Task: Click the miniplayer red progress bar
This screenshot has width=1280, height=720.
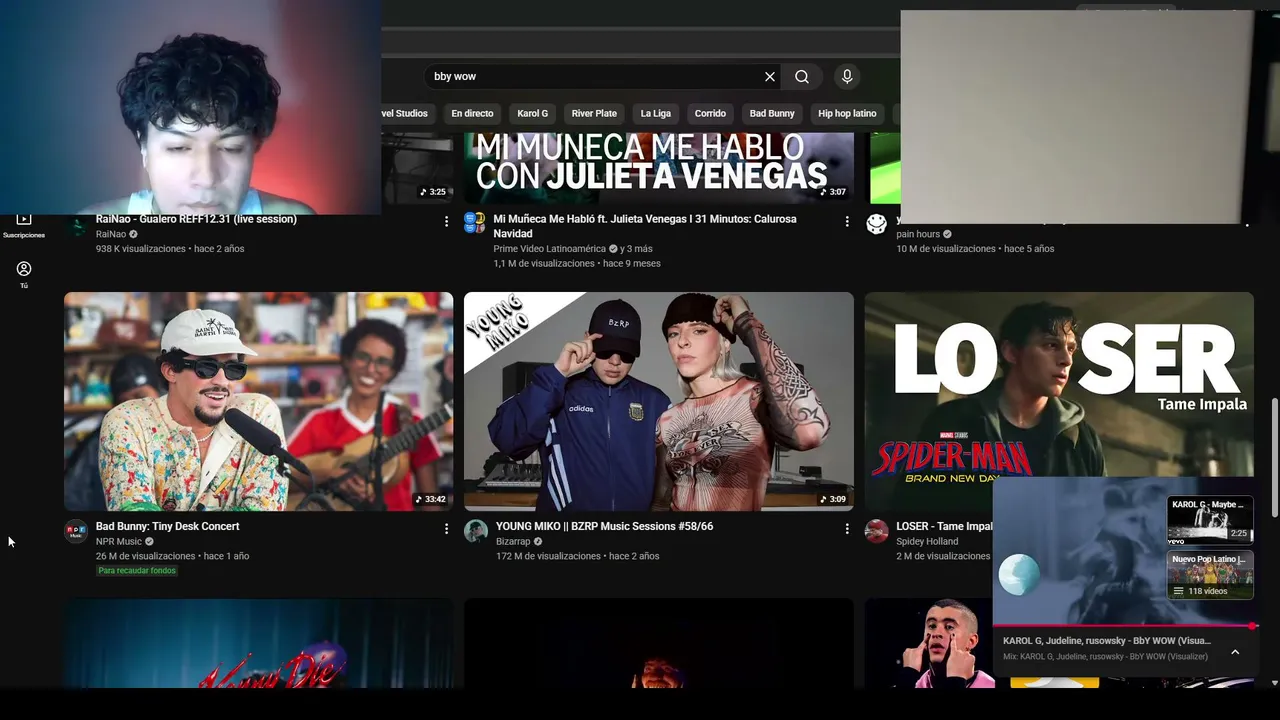Action: [1124, 626]
